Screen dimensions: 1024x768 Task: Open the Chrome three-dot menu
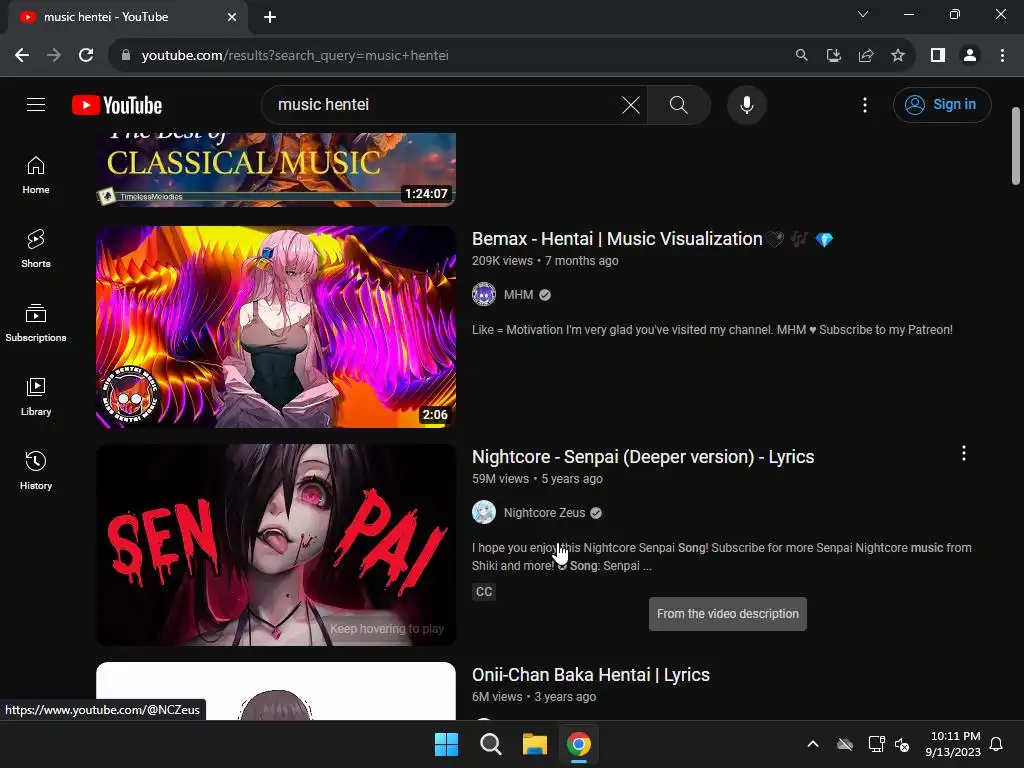(1002, 56)
